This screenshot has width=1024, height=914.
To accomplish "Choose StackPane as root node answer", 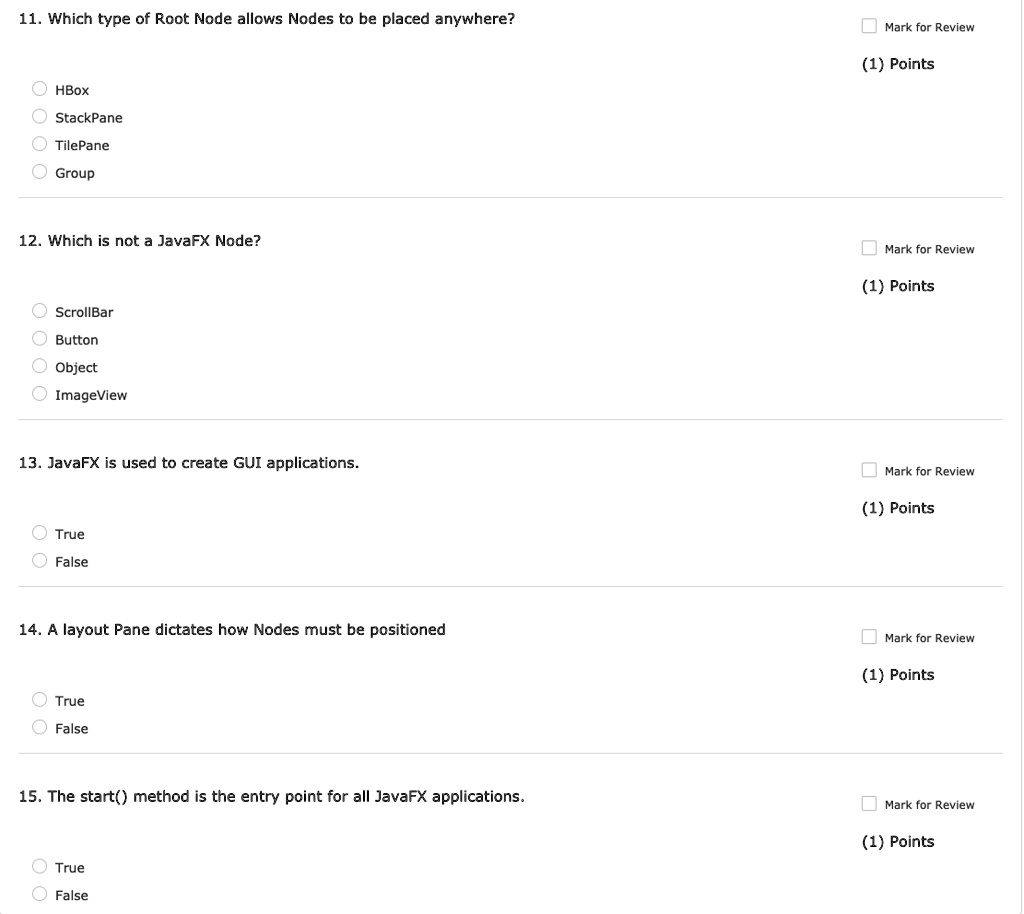I will [40, 116].
